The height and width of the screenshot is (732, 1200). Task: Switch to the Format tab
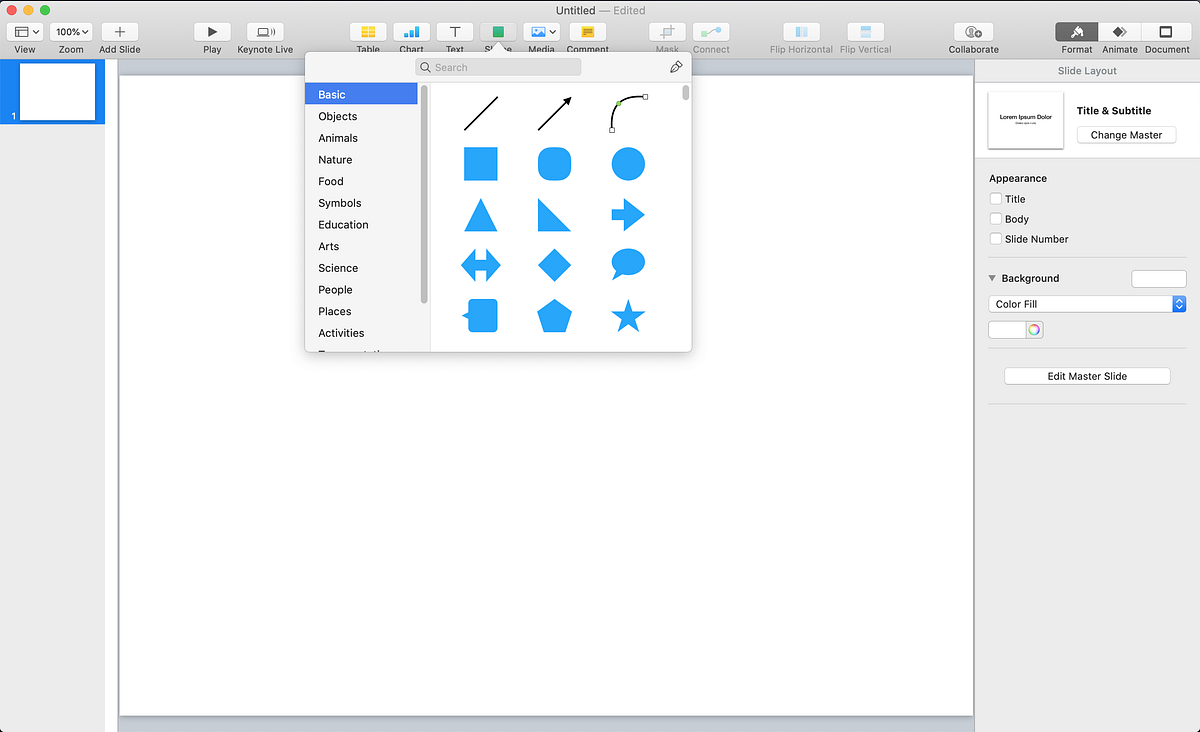[x=1077, y=32]
